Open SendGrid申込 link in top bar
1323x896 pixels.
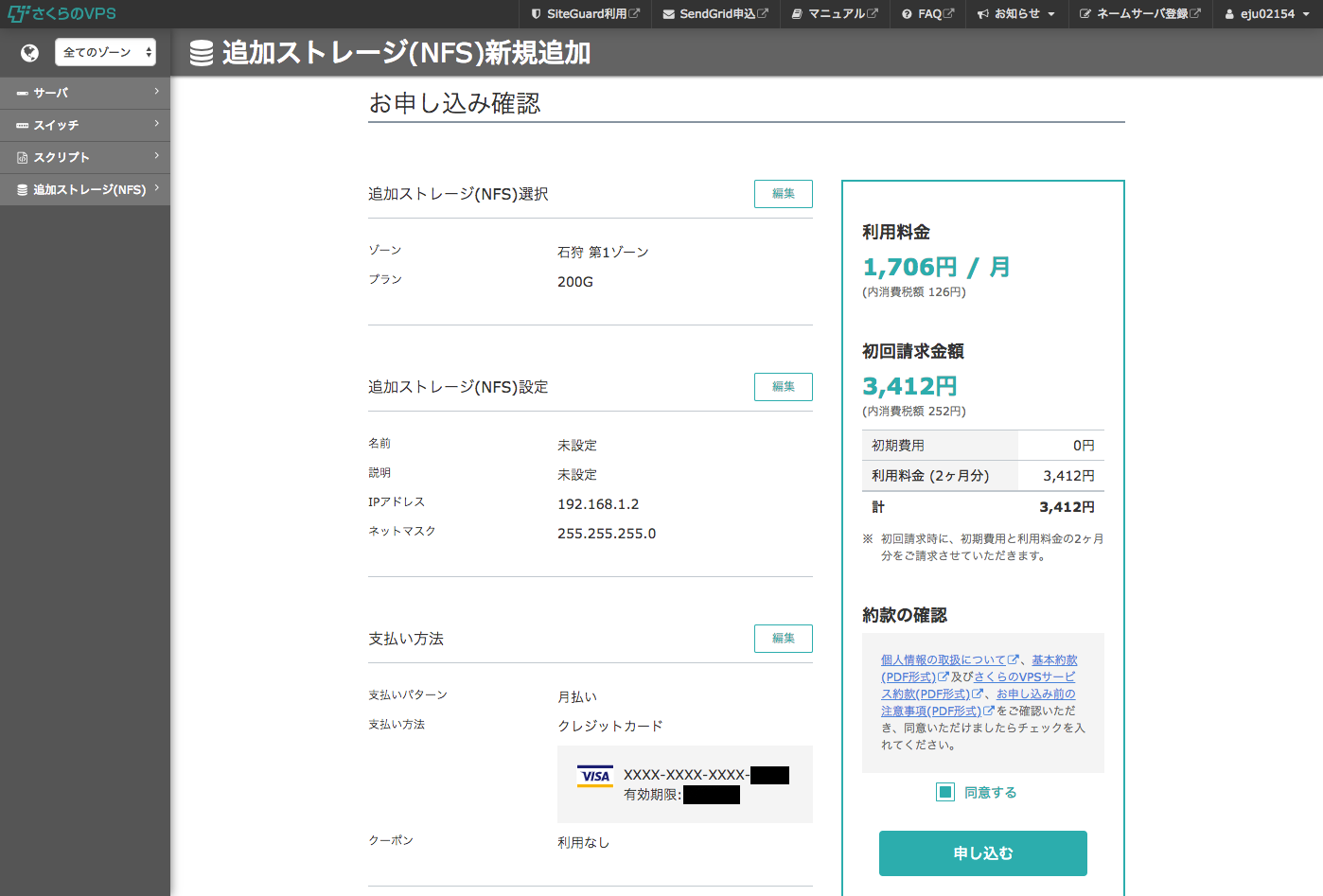[x=715, y=13]
